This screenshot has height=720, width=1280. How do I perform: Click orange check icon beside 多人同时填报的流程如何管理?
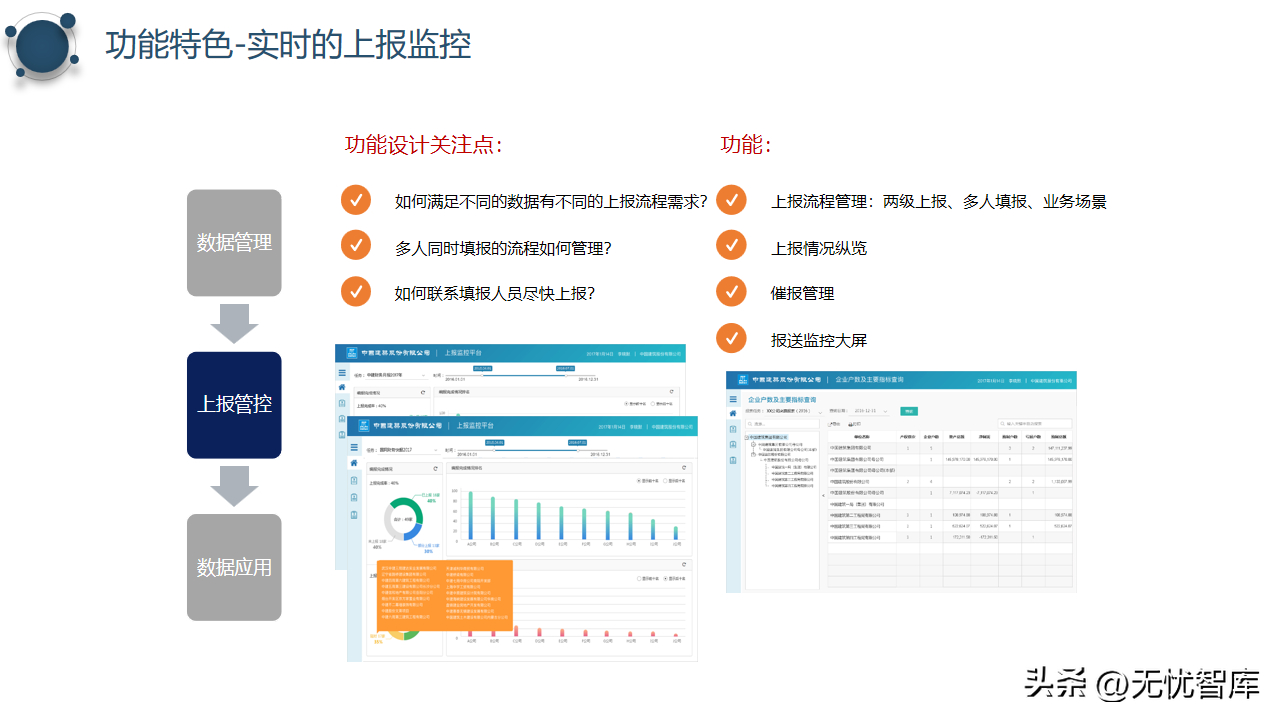click(356, 246)
